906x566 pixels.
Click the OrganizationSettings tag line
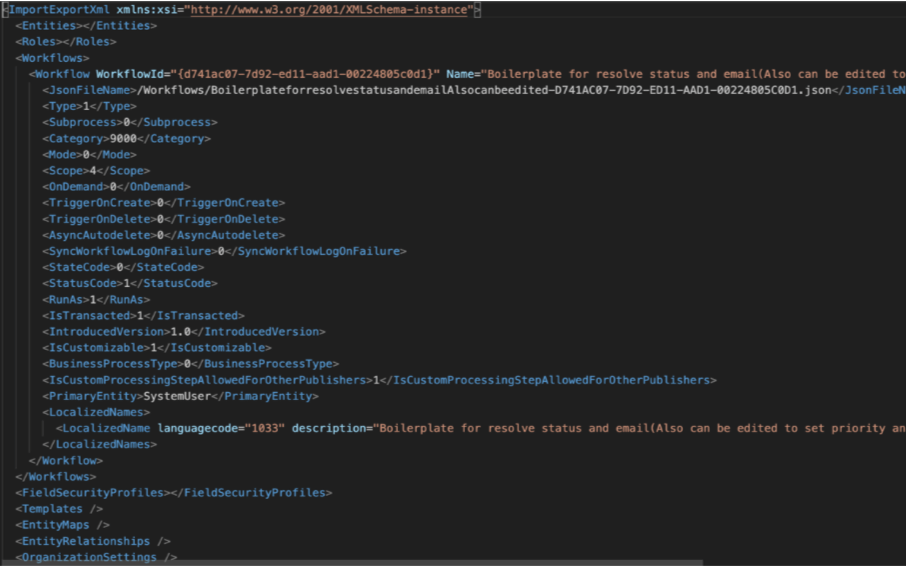point(96,557)
